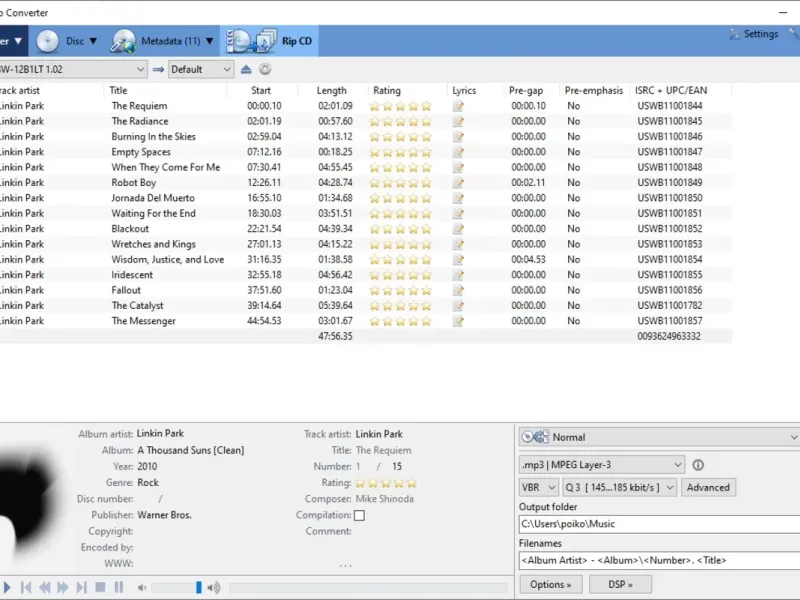Click the Output folder path field
Screen dimensions: 800x600
[x=659, y=524]
